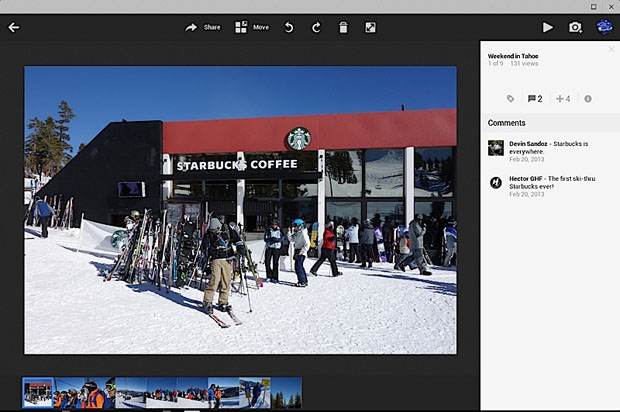Click Devin Sandoz's avatar
Image resolution: width=620 pixels, height=412 pixels.
tap(495, 148)
